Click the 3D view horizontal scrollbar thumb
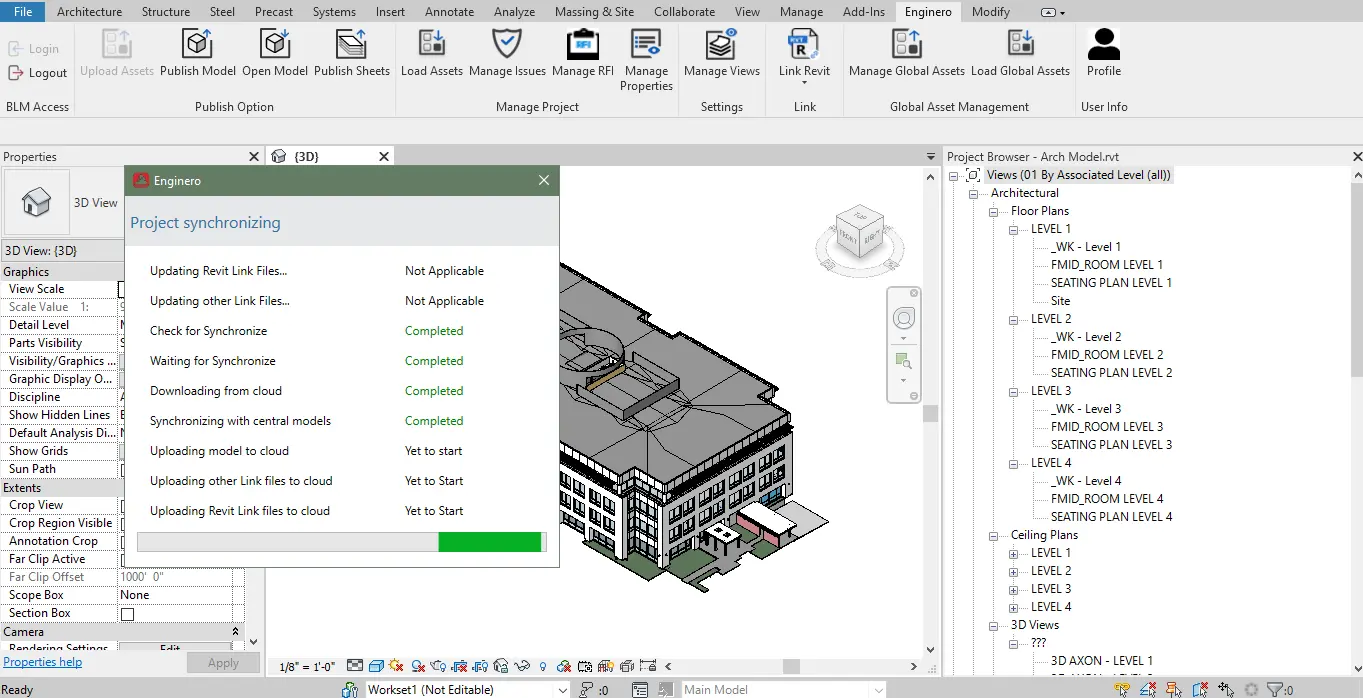This screenshot has width=1363, height=698. pyautogui.click(x=791, y=666)
